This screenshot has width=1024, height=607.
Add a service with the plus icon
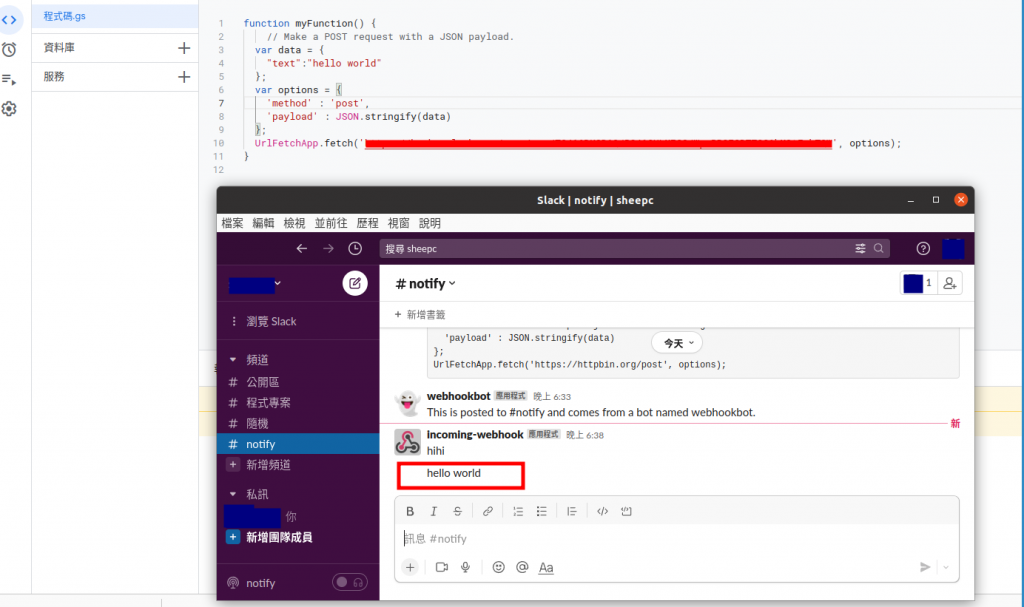[x=184, y=77]
